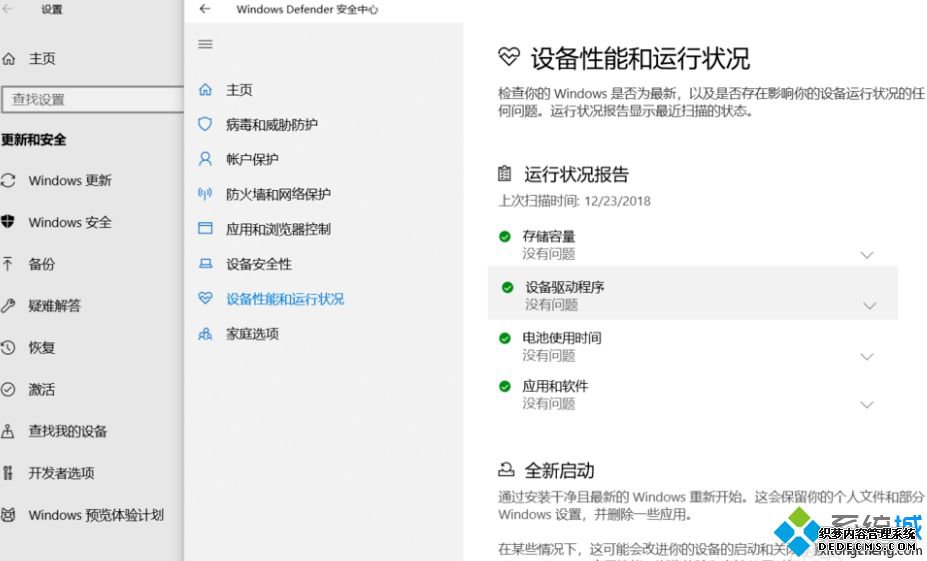Viewport: 927px width, 561px height.
Task: Open 疑难解答 settings page
Action: click(x=54, y=306)
